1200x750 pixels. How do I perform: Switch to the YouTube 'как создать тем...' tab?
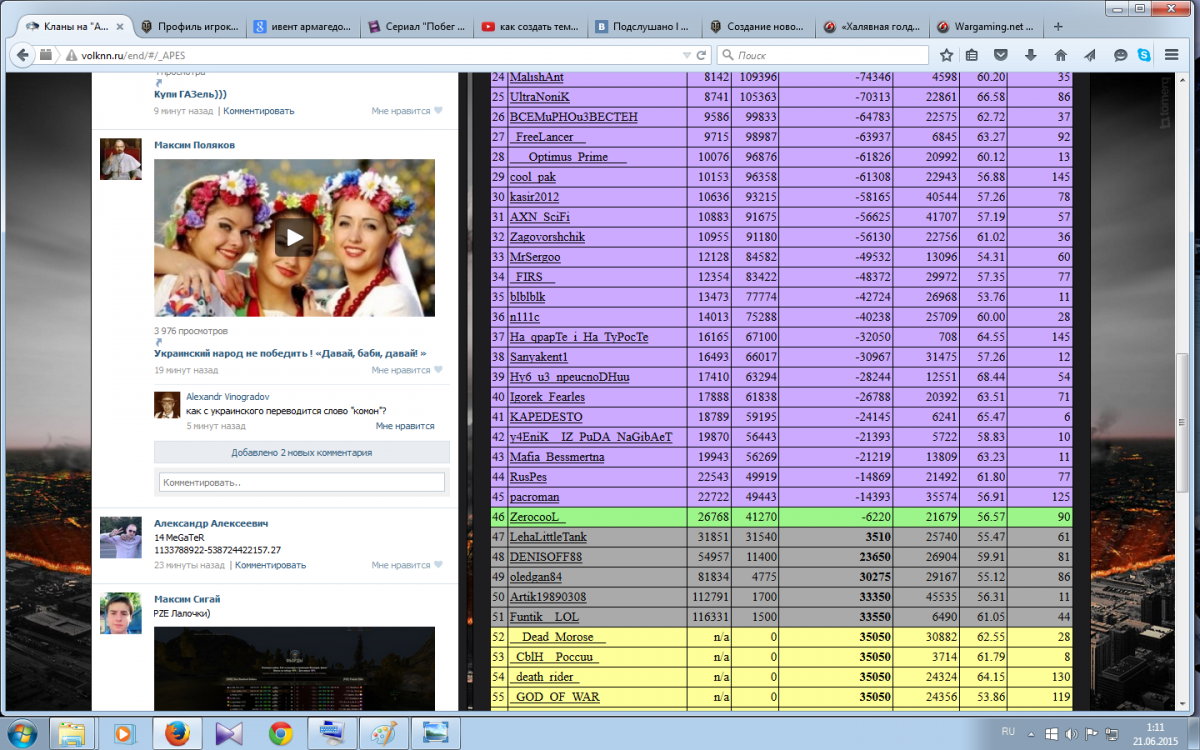pos(529,27)
